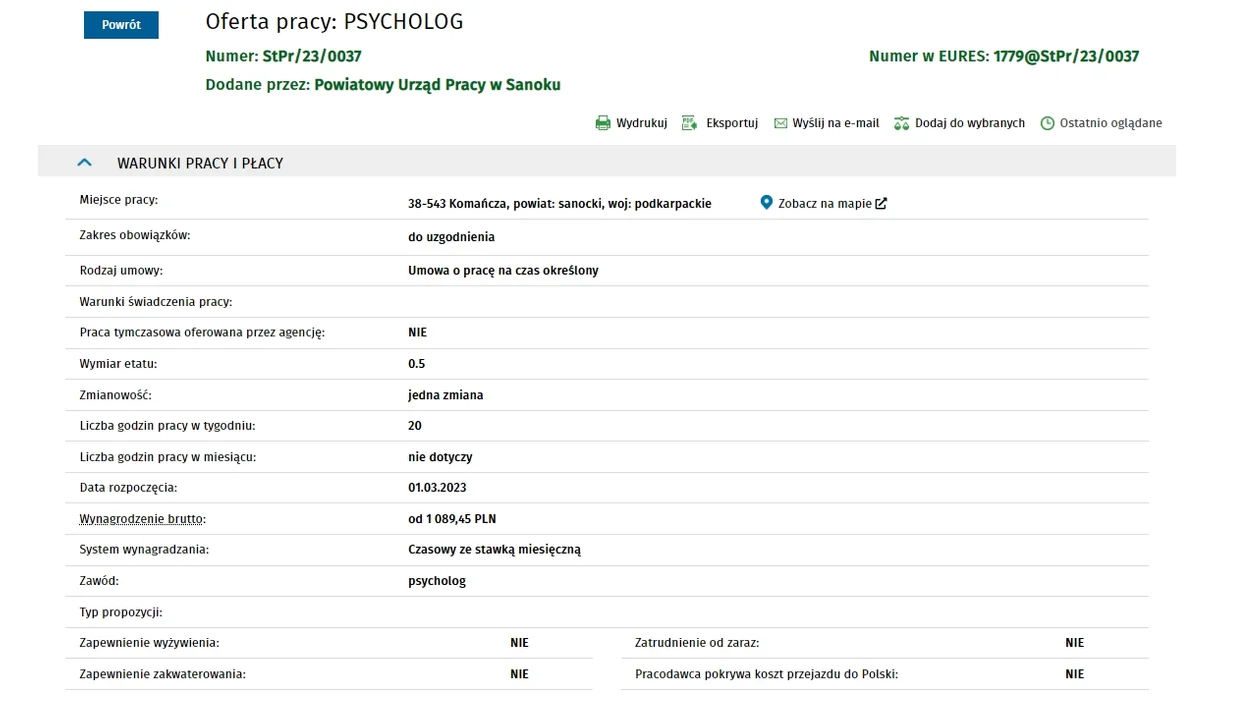Click the Powrót button

(x=121, y=25)
